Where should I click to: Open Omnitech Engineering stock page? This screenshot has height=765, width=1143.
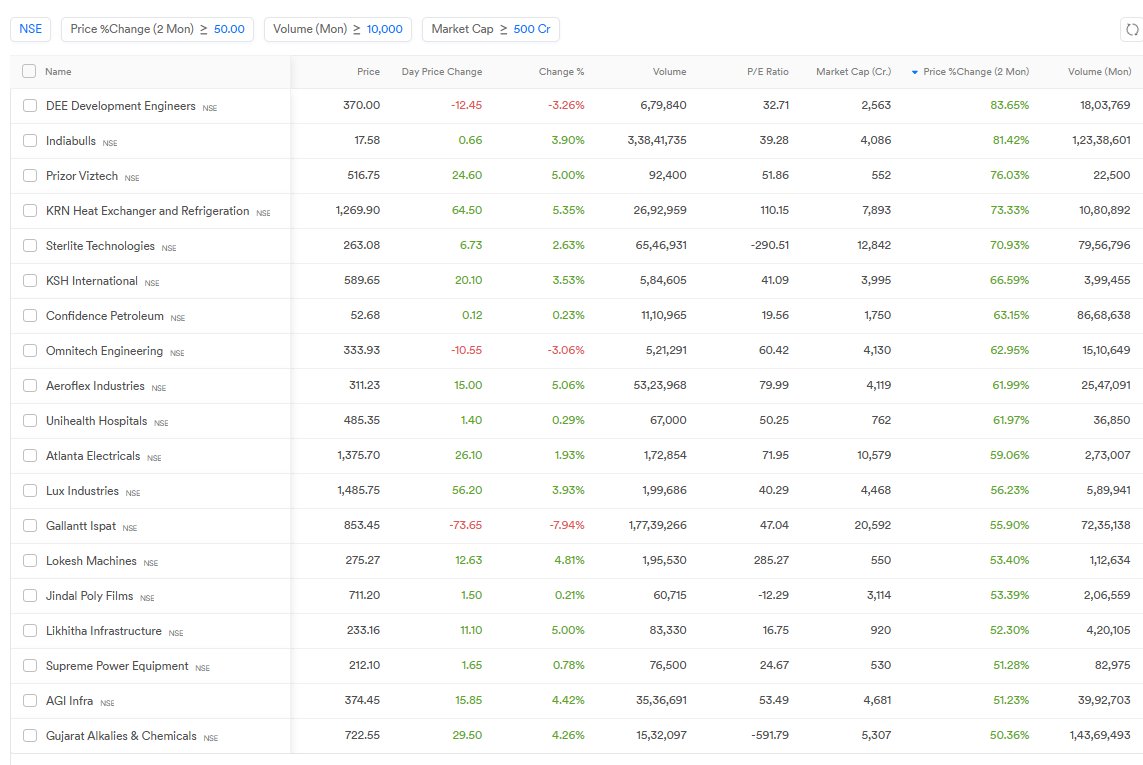[x=104, y=351]
